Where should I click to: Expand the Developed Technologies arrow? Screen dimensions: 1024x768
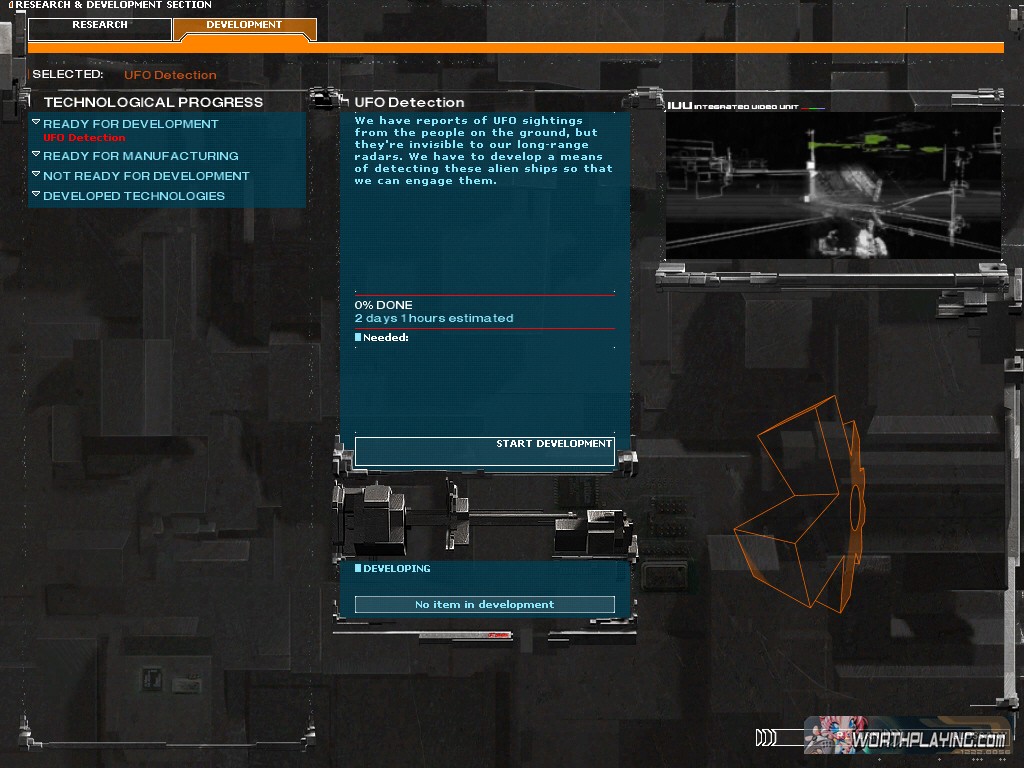pos(36,195)
